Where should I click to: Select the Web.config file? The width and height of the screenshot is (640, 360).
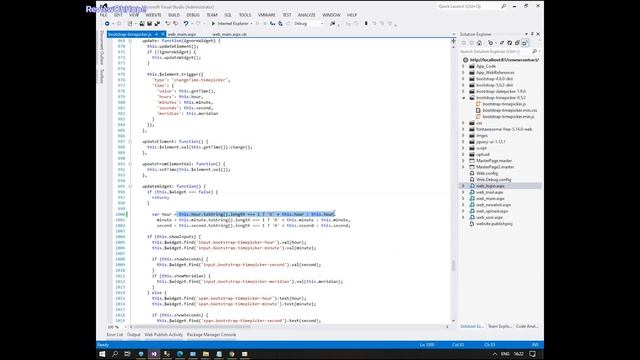point(487,173)
